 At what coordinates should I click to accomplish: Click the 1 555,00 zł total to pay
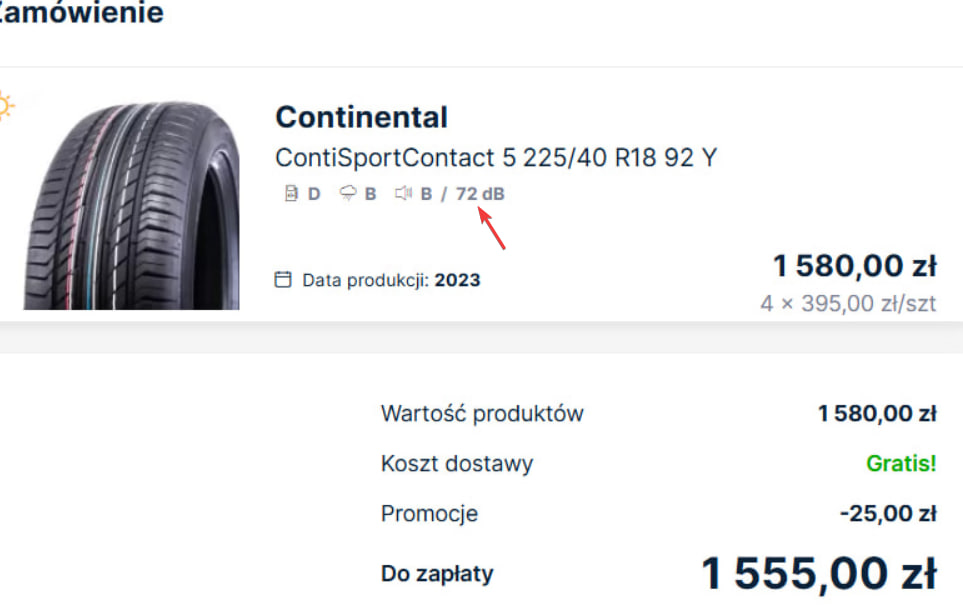click(x=818, y=574)
